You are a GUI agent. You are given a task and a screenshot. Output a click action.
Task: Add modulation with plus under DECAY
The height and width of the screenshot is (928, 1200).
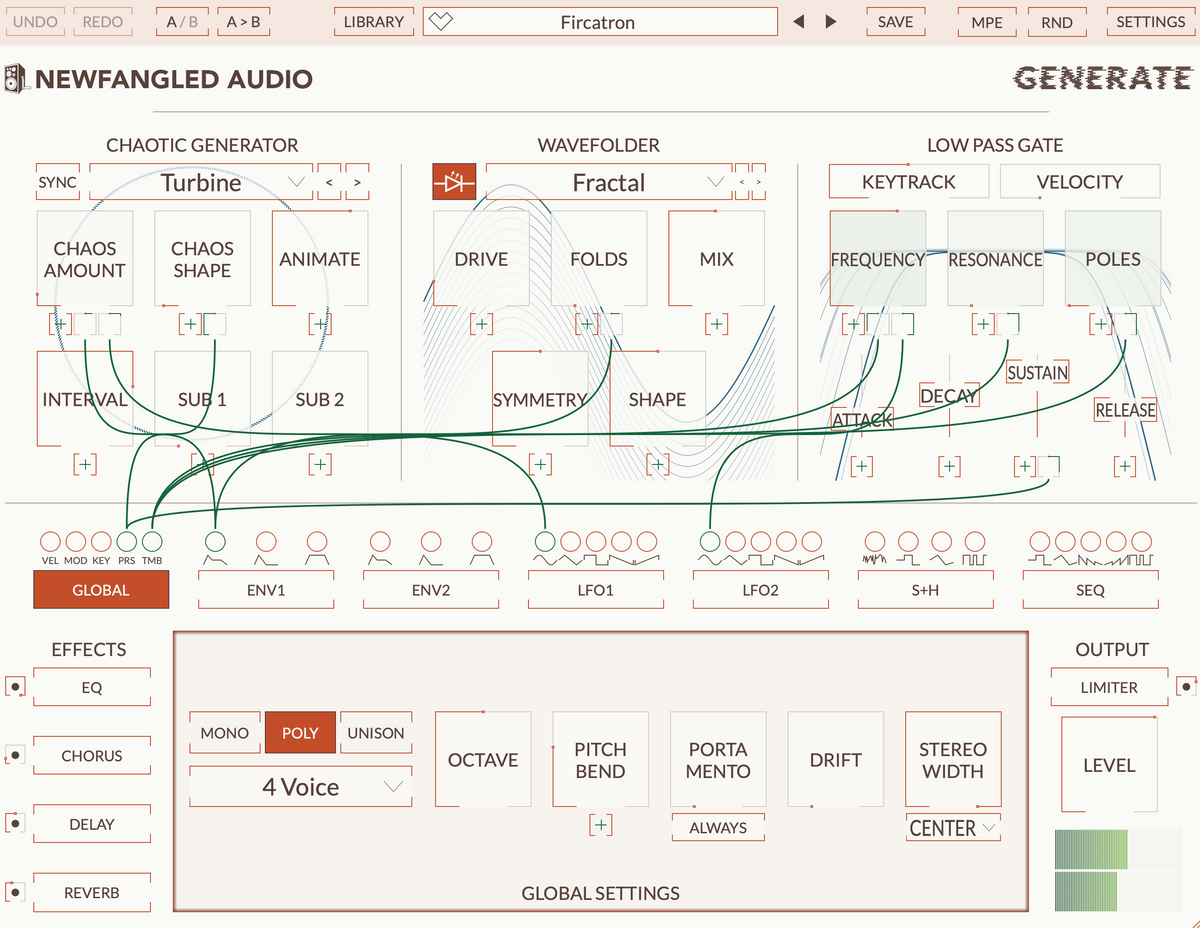[x=949, y=466]
